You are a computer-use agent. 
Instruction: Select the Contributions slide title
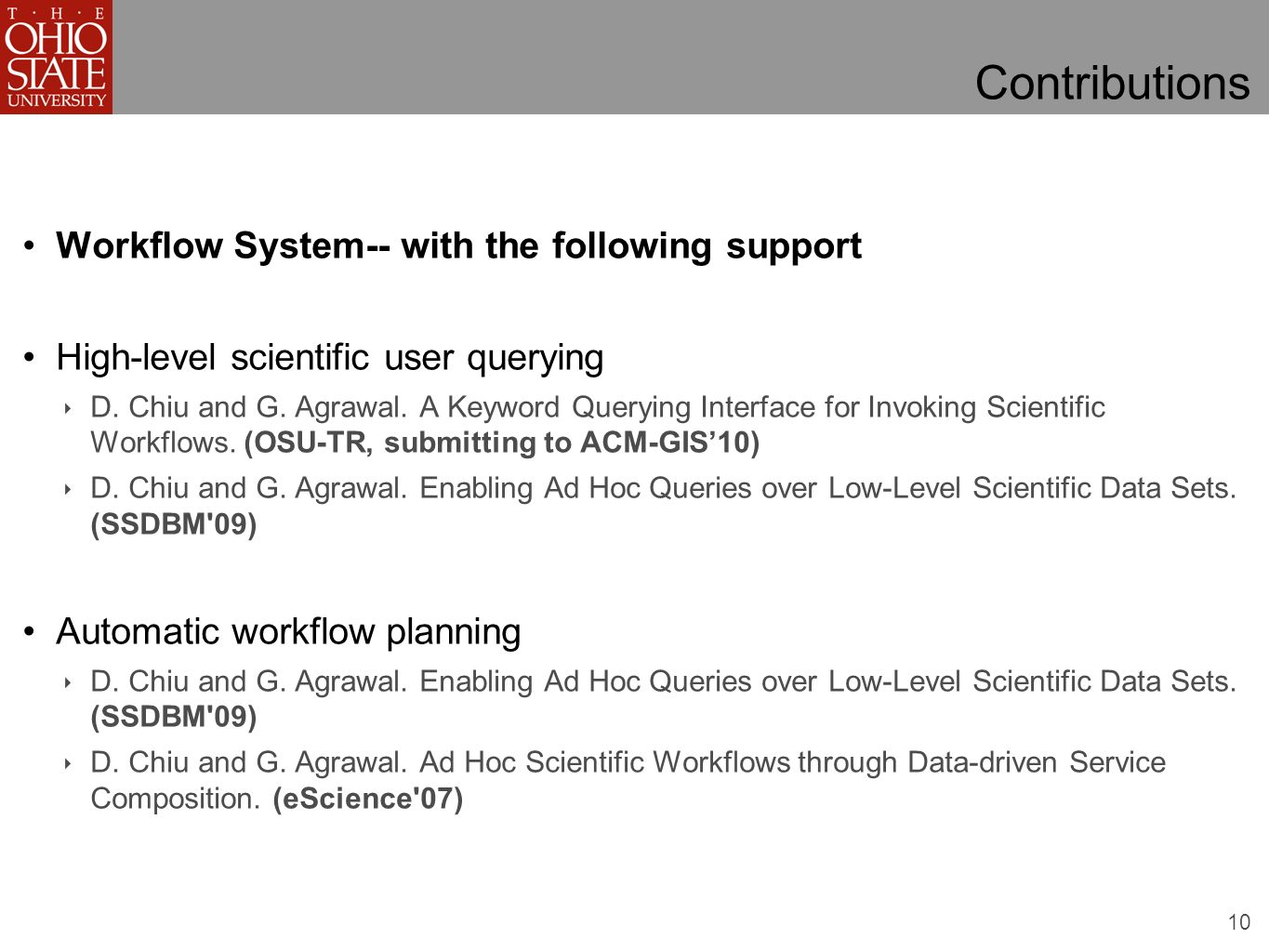1112,83
